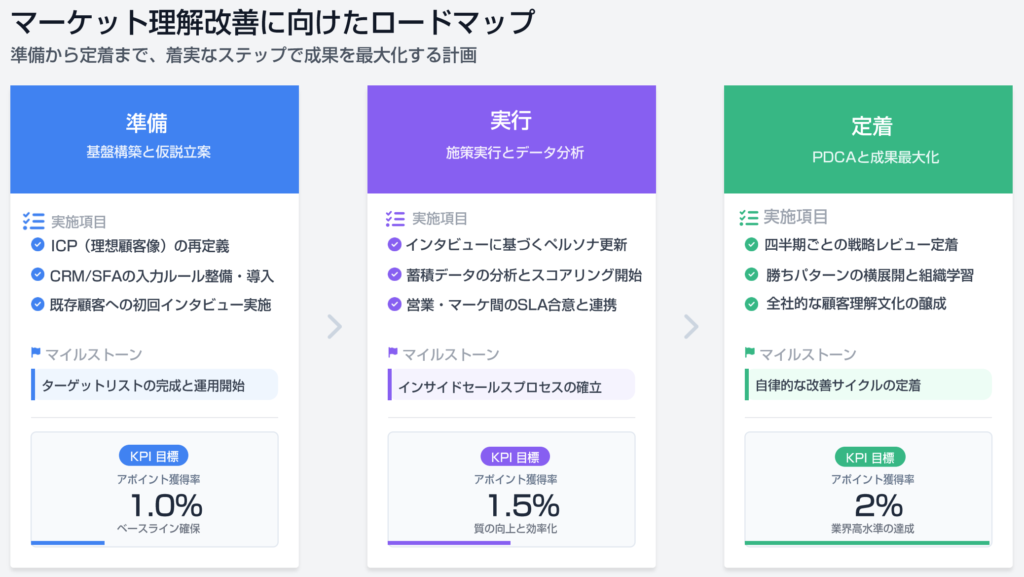Click chevron arrow between 実行 and 定着
This screenshot has height=577, width=1024.
pyautogui.click(x=690, y=326)
